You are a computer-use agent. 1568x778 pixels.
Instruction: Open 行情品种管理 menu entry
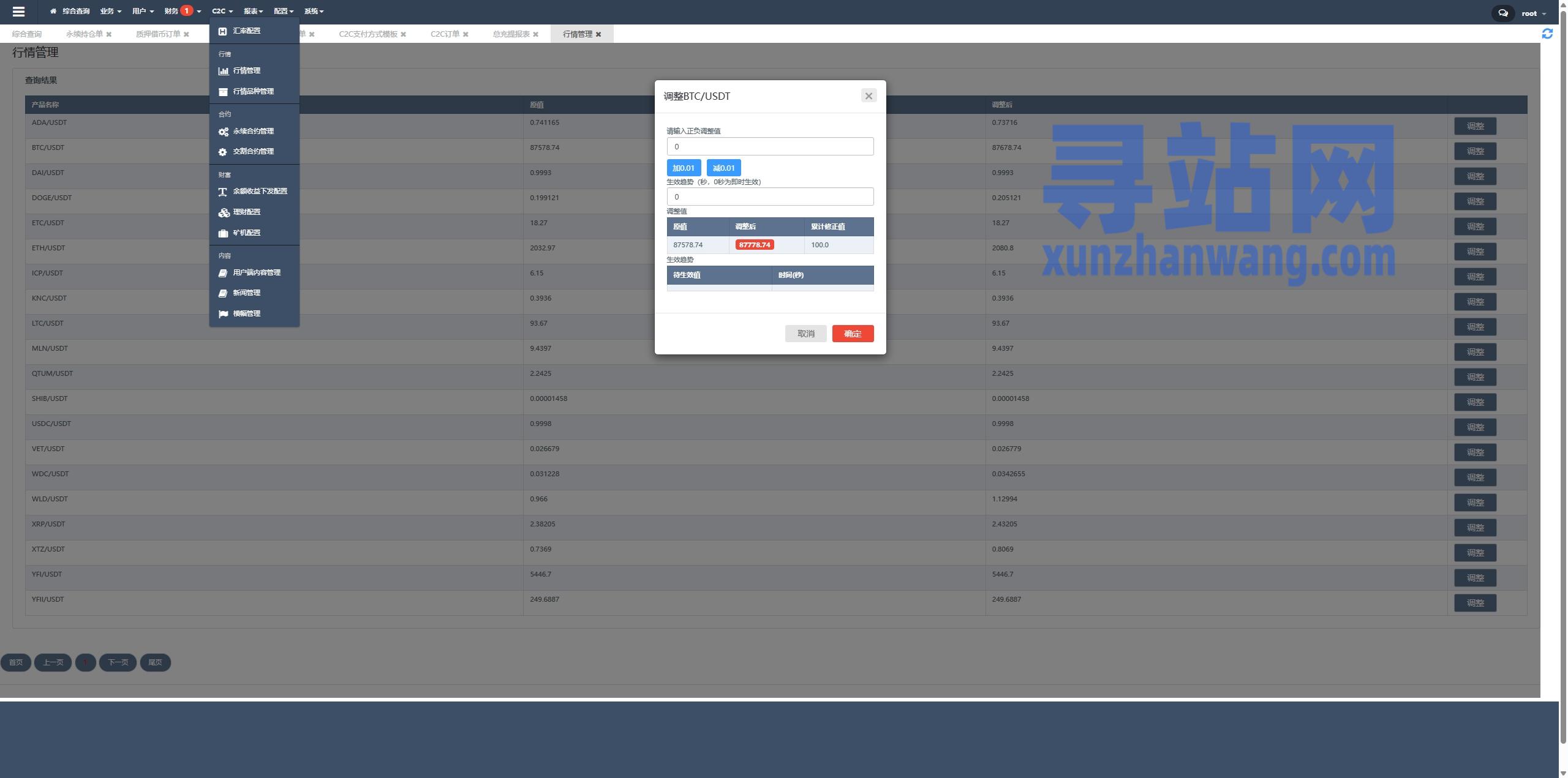point(254,91)
